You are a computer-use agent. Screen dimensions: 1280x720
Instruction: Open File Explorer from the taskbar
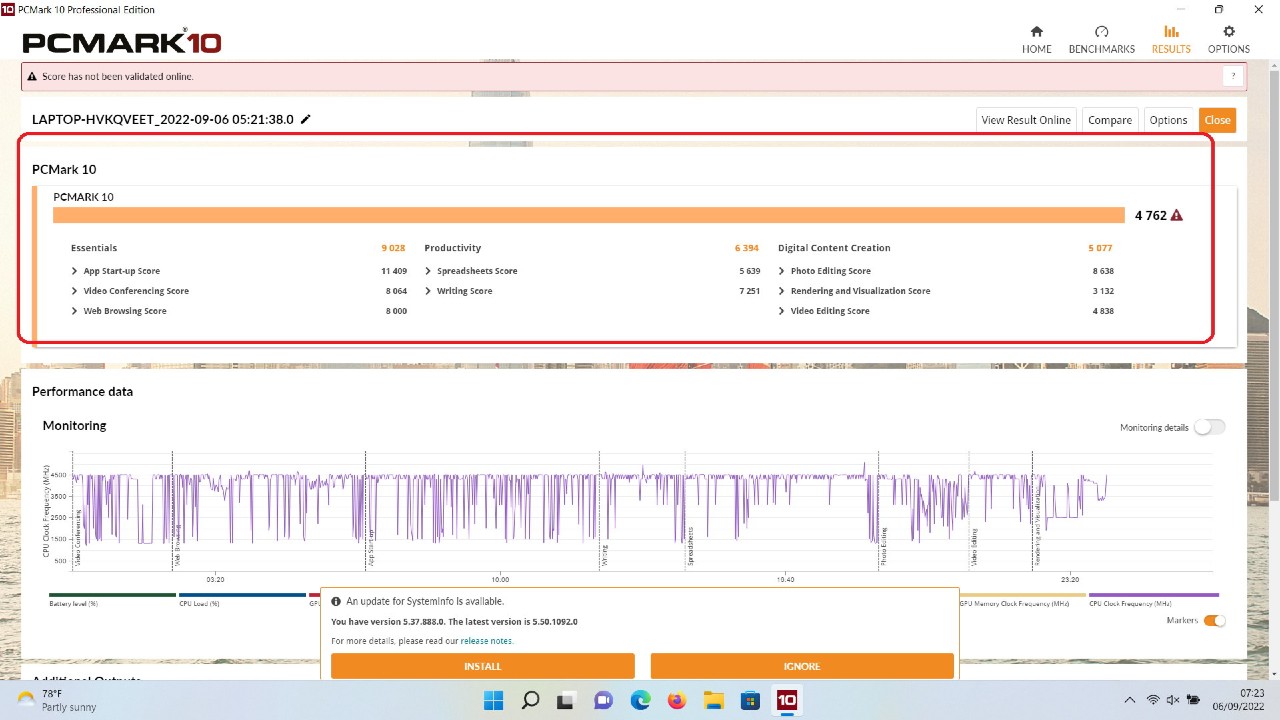(x=713, y=700)
